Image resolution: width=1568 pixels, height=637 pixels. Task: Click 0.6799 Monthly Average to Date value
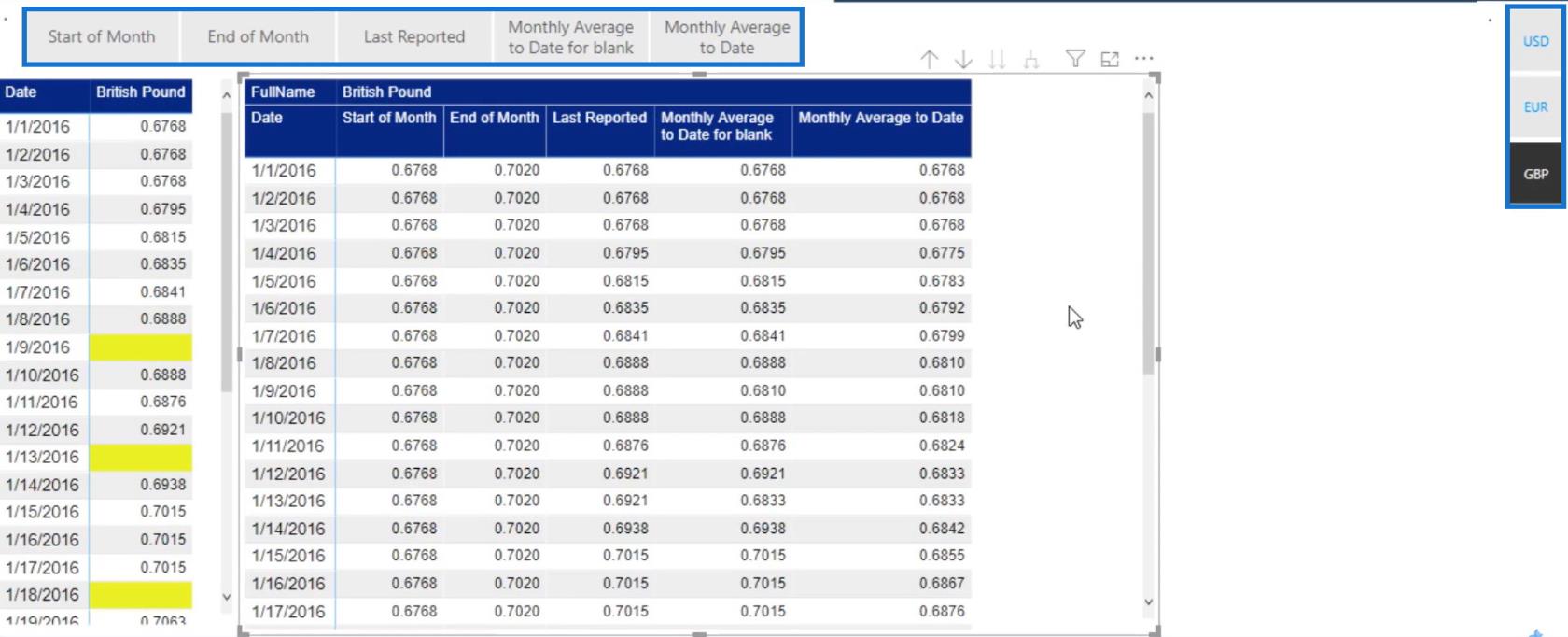click(942, 336)
